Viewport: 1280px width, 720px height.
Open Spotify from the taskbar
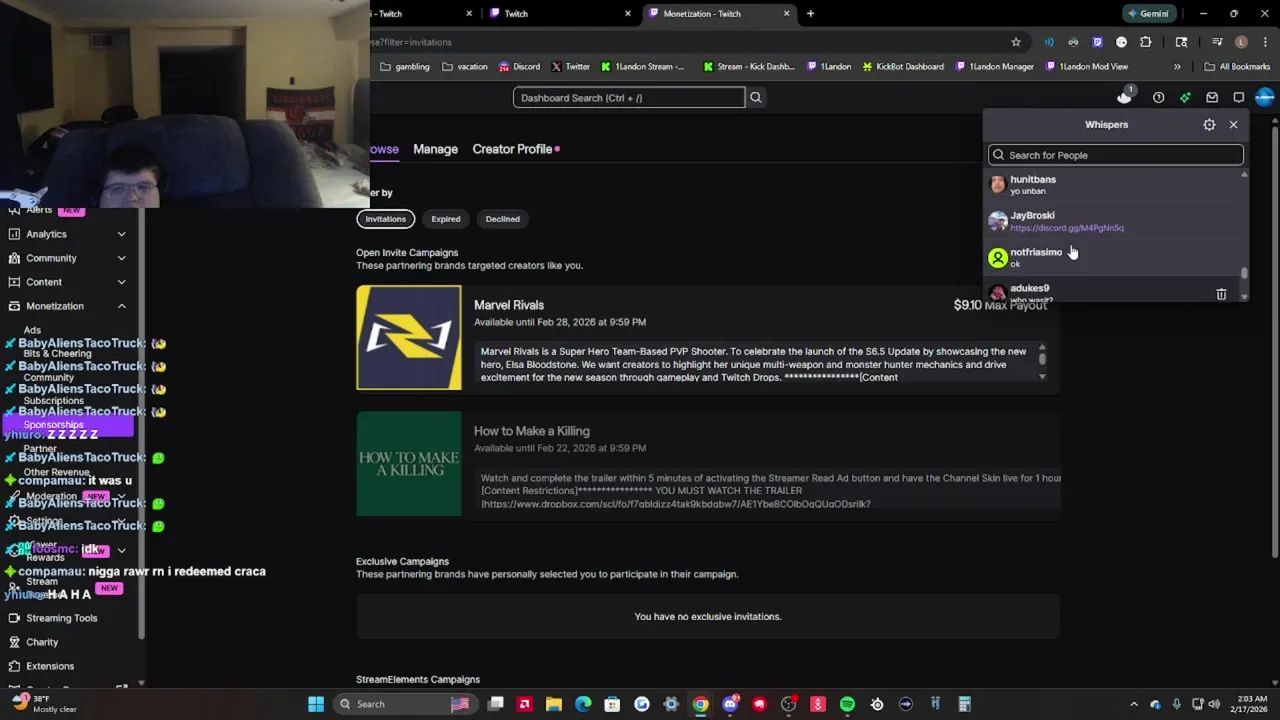(847, 704)
